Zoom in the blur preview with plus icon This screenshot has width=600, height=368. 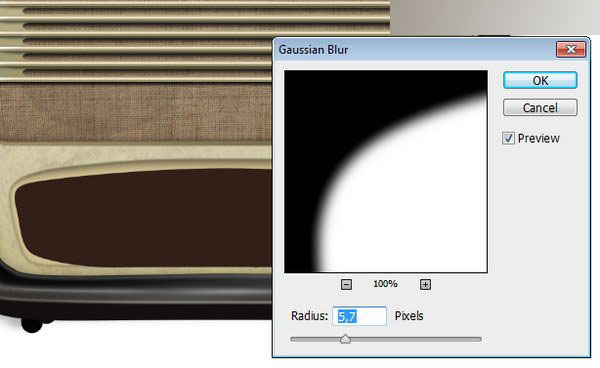tap(425, 284)
